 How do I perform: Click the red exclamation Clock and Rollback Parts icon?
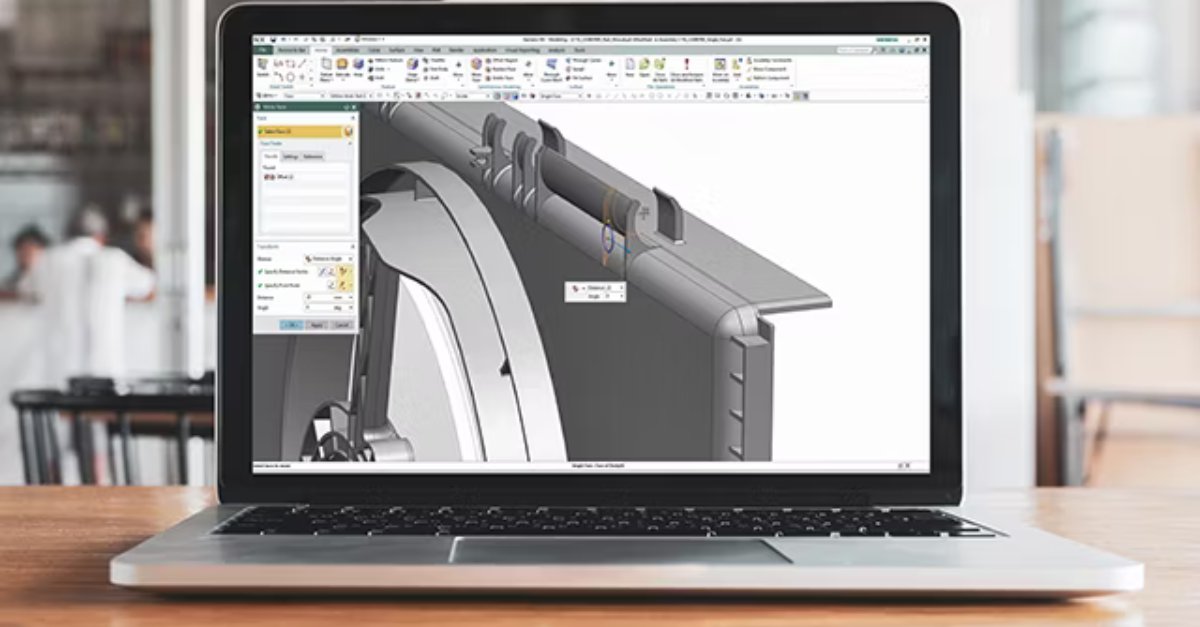[687, 63]
